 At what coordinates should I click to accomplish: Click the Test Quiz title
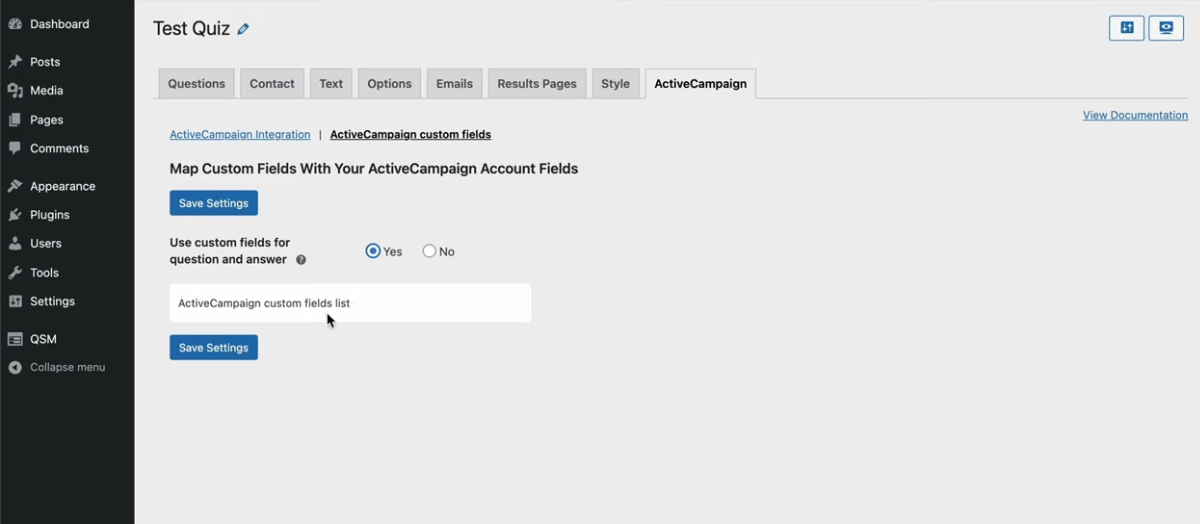click(x=191, y=29)
